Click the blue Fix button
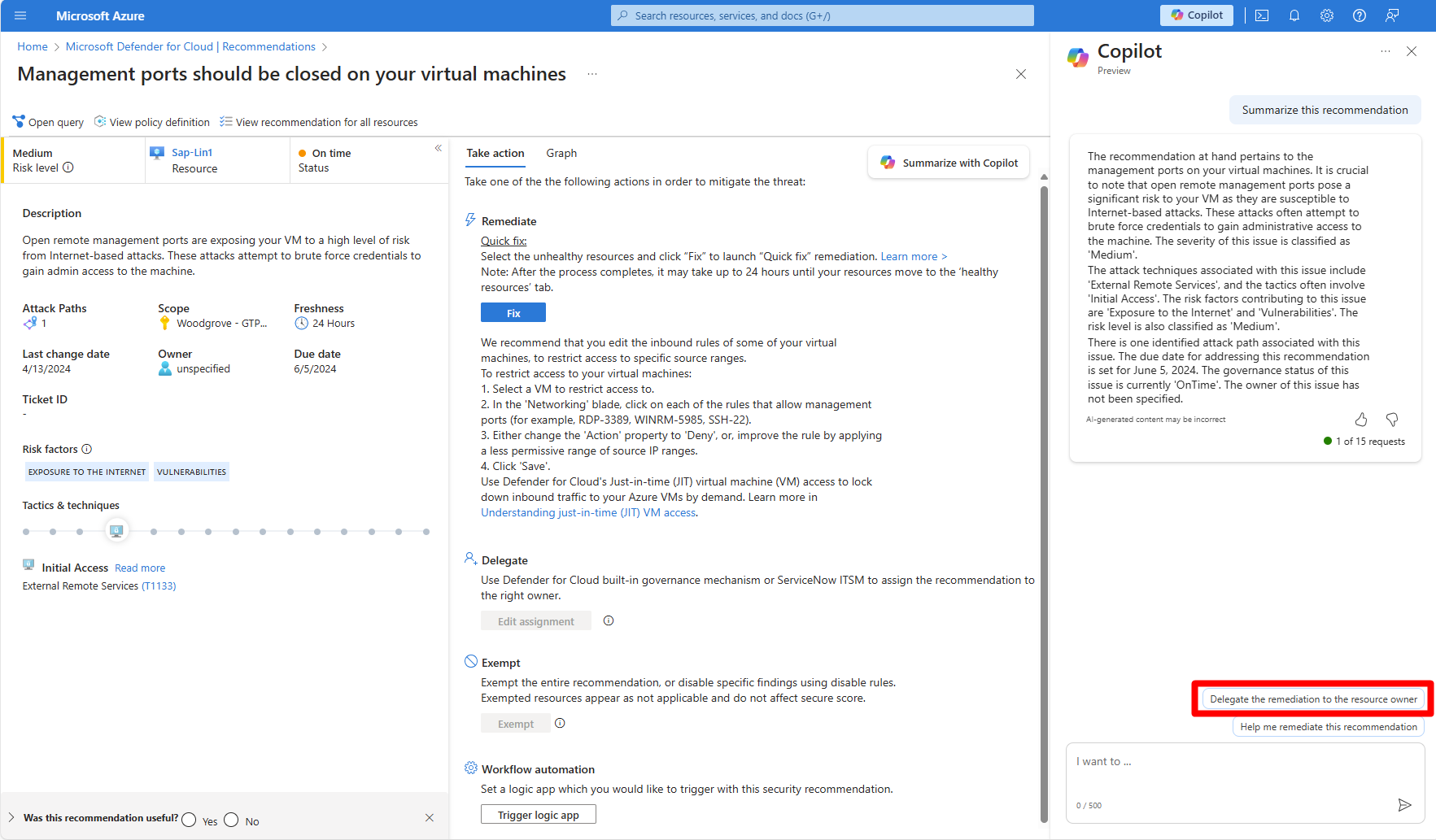 [513, 313]
